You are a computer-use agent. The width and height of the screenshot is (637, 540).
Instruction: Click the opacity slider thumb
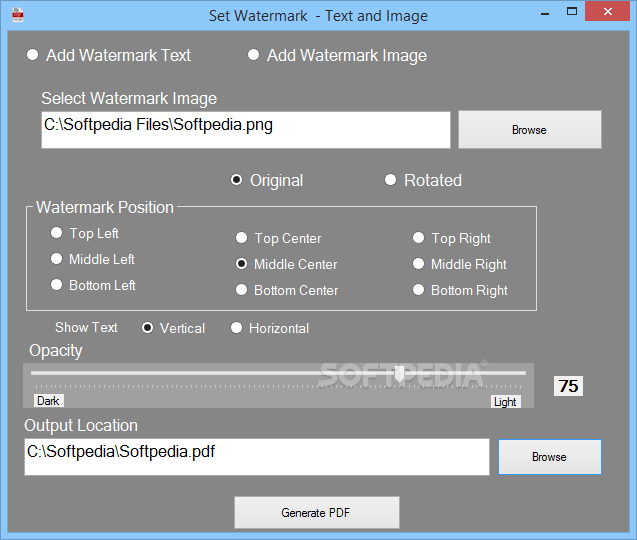click(x=399, y=374)
